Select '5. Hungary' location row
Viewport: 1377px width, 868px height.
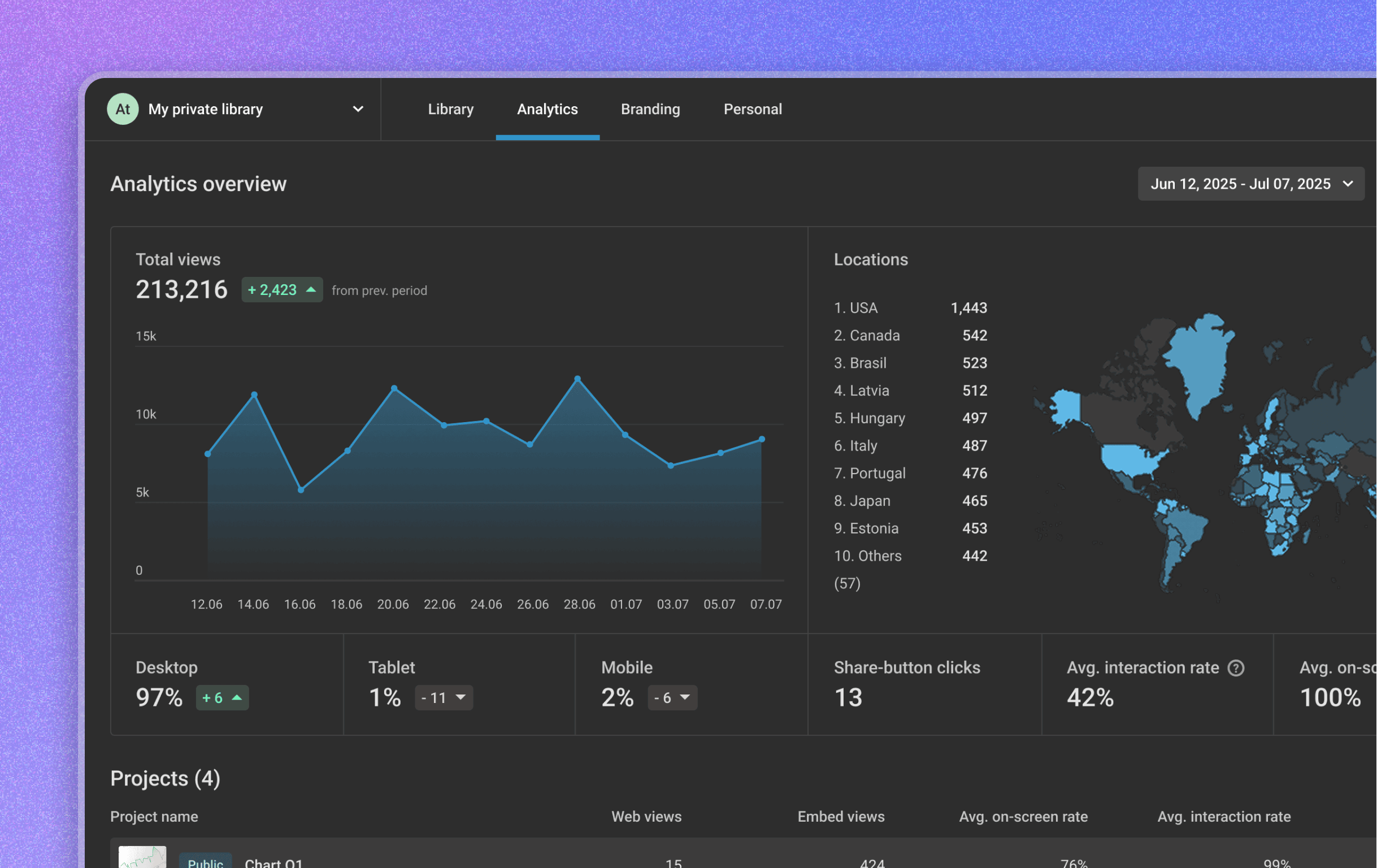tap(910, 418)
